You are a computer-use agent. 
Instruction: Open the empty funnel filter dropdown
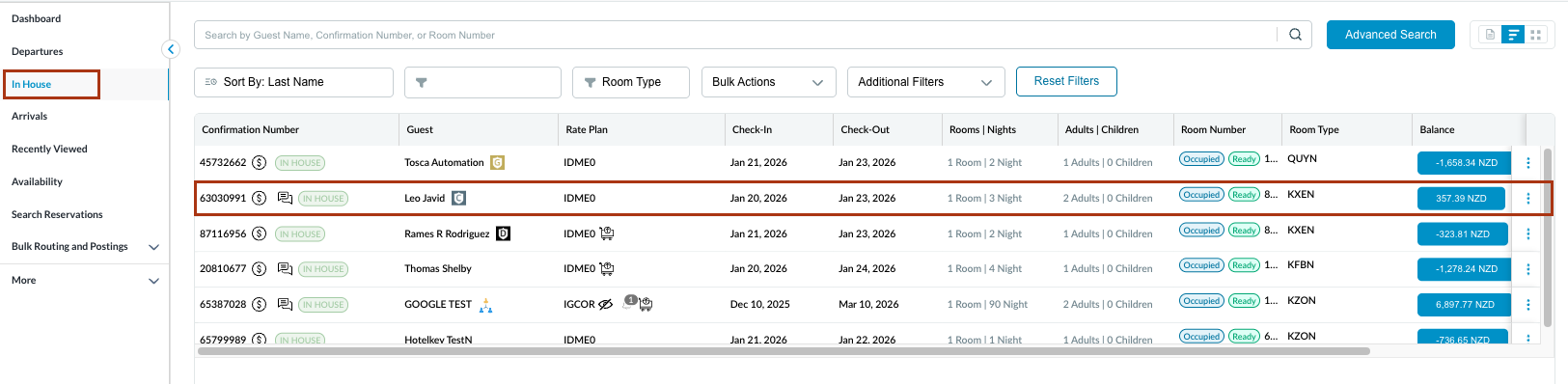pyautogui.click(x=482, y=82)
